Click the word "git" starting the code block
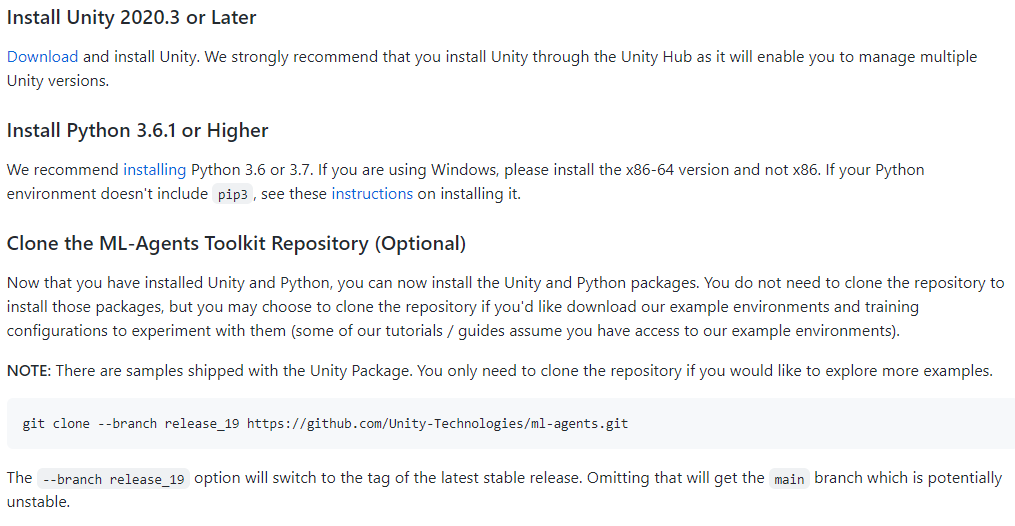This screenshot has height=526, width=1015. point(33,423)
